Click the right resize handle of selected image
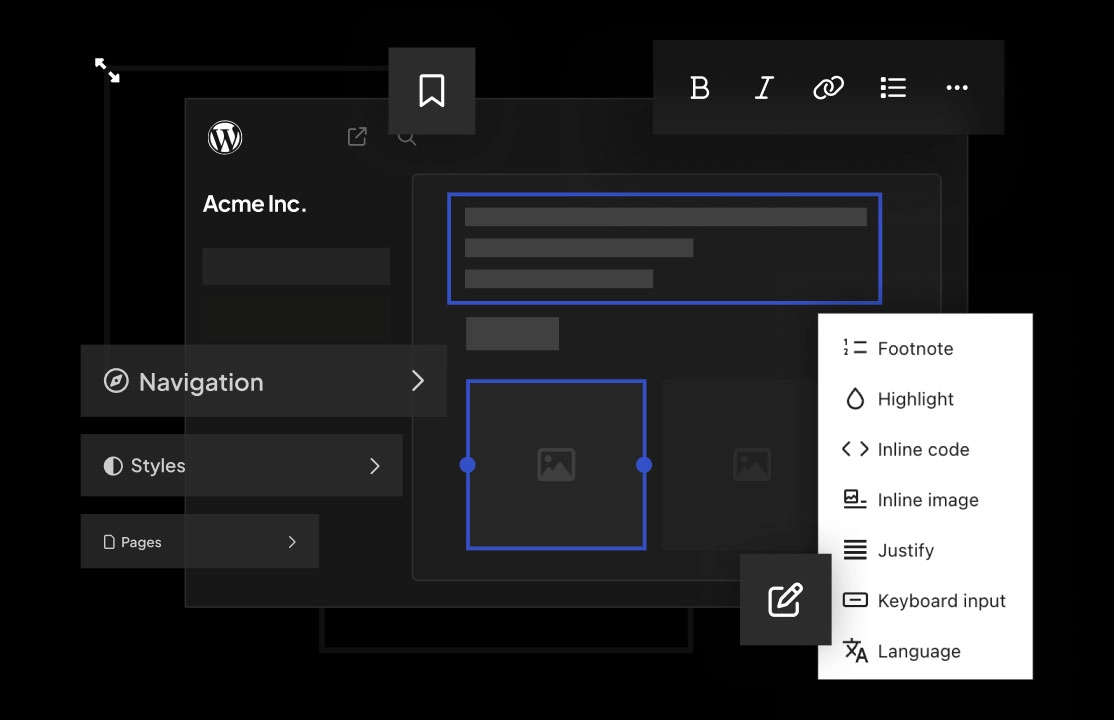 (x=644, y=465)
